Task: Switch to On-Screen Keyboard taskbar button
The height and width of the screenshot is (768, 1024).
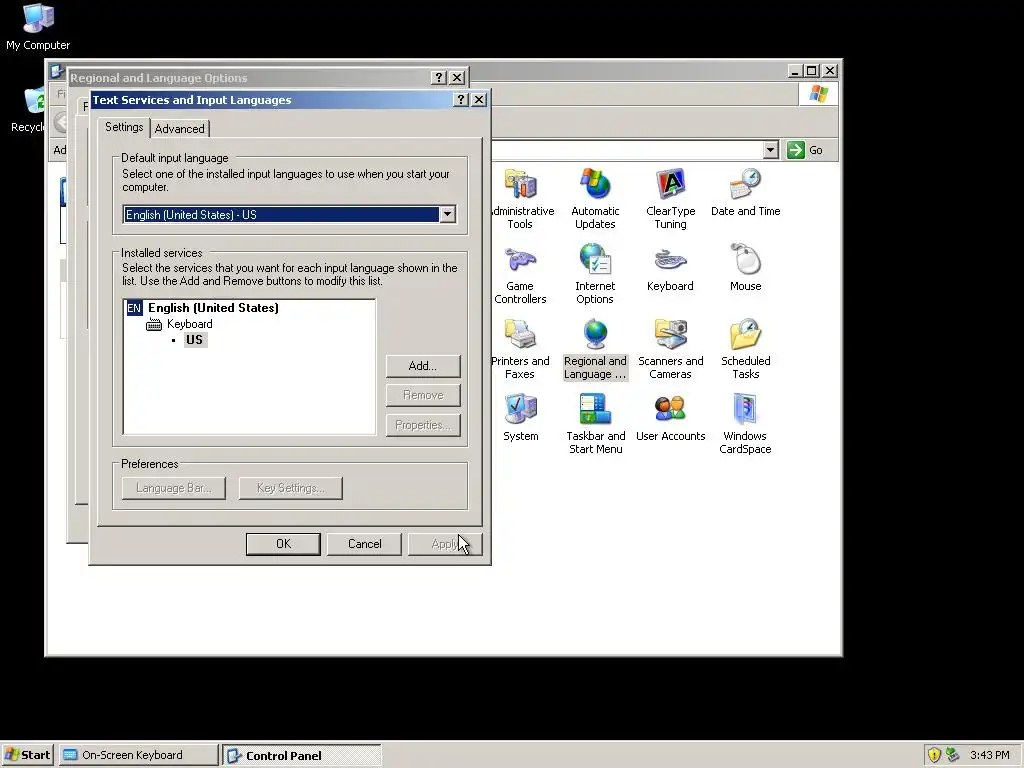Action: pyautogui.click(x=139, y=755)
